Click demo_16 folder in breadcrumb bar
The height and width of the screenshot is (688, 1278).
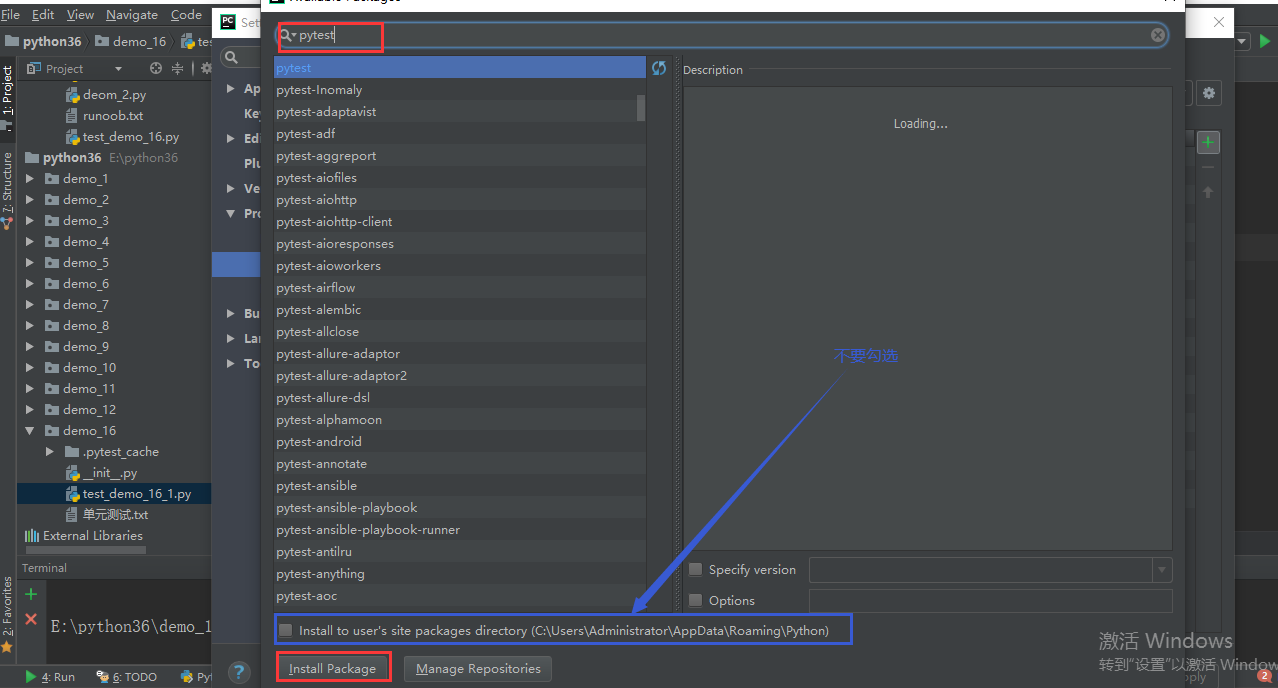click(x=132, y=42)
